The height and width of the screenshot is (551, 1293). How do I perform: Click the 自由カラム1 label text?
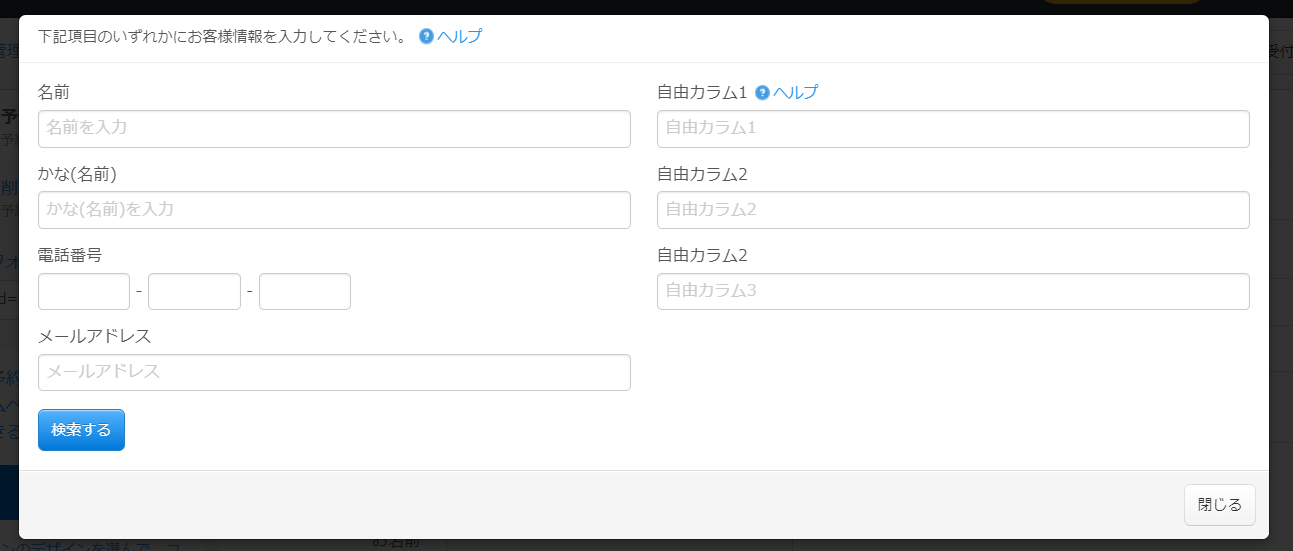coord(702,93)
